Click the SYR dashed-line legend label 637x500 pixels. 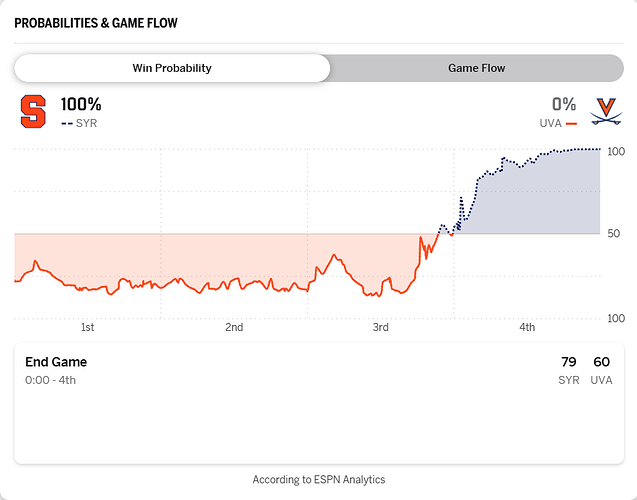[79, 123]
